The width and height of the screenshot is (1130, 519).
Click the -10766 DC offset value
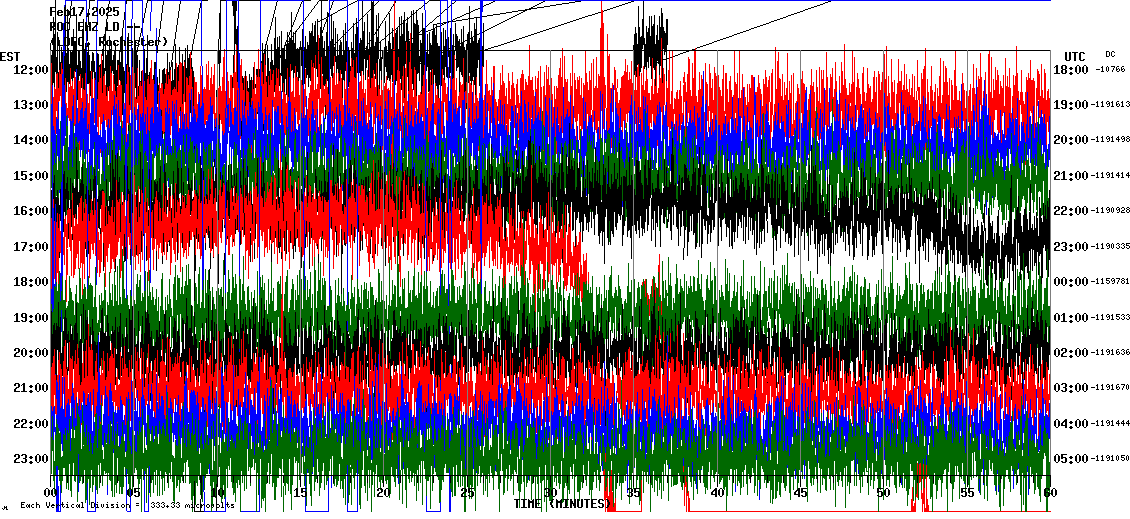1111,69
